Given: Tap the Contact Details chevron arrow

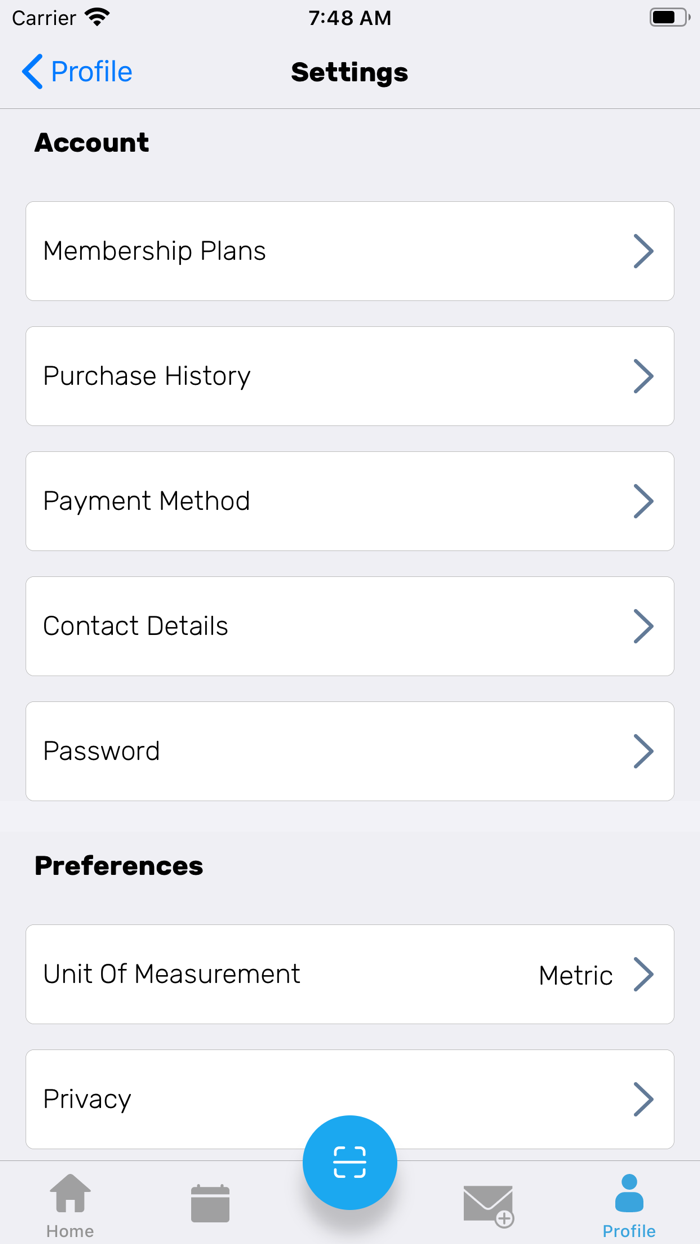Looking at the screenshot, I should pyautogui.click(x=644, y=626).
